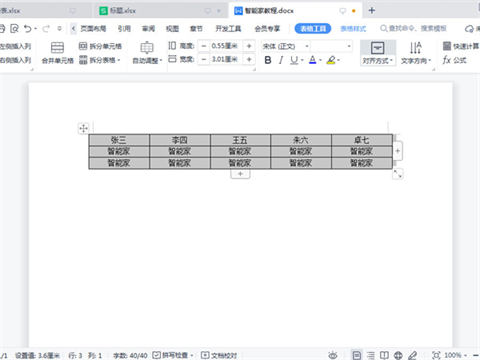Switch to the 表格样式 tab
Image resolution: width=480 pixels, height=360 pixels.
tap(353, 29)
